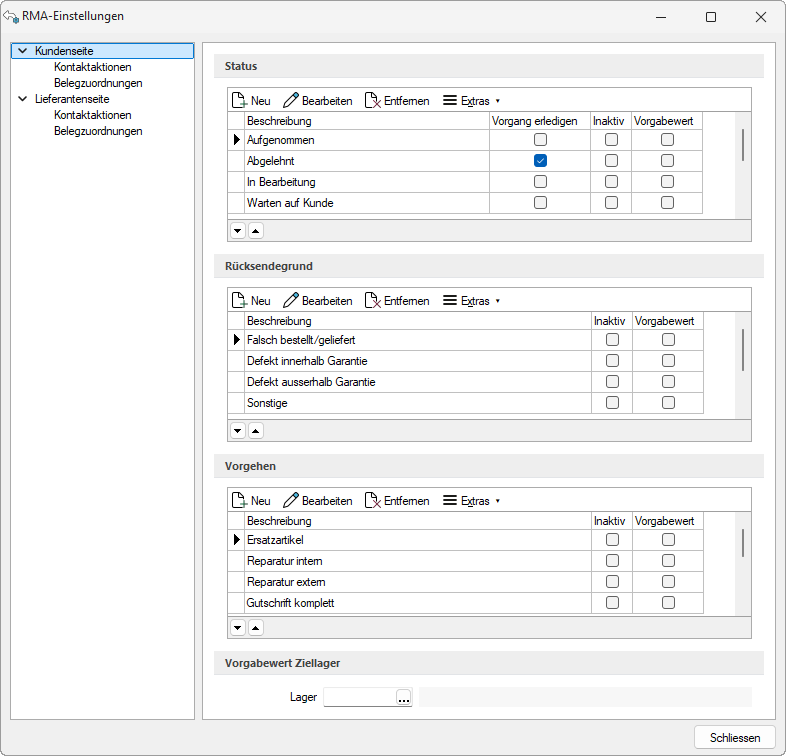Check Vorgabewert for Falsch bestellt/geliefert
Image resolution: width=786 pixels, height=756 pixels.
[x=667, y=340]
